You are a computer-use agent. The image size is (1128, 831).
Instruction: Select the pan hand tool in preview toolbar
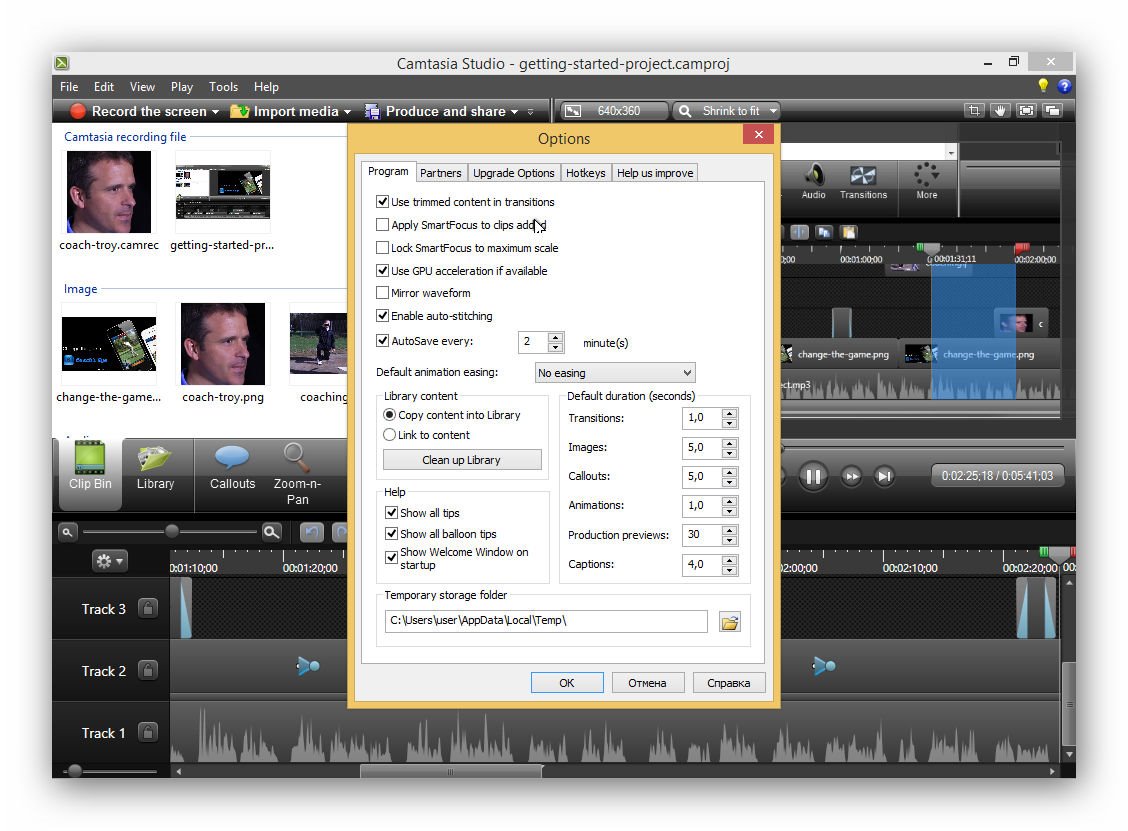point(1000,110)
